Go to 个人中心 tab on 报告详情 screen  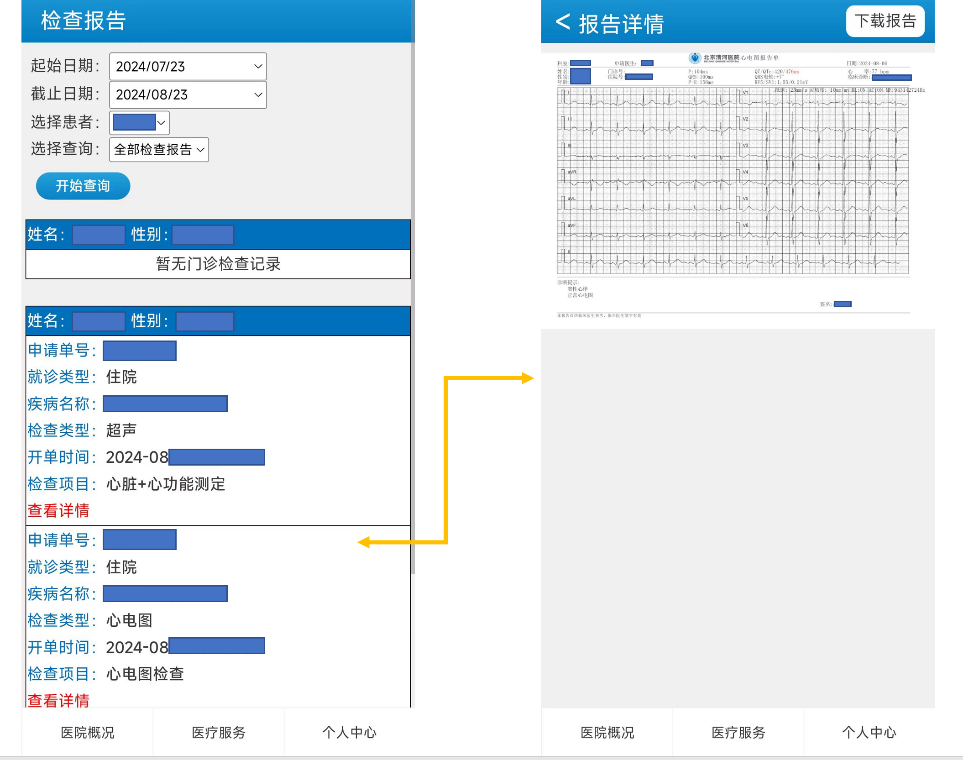click(x=869, y=732)
